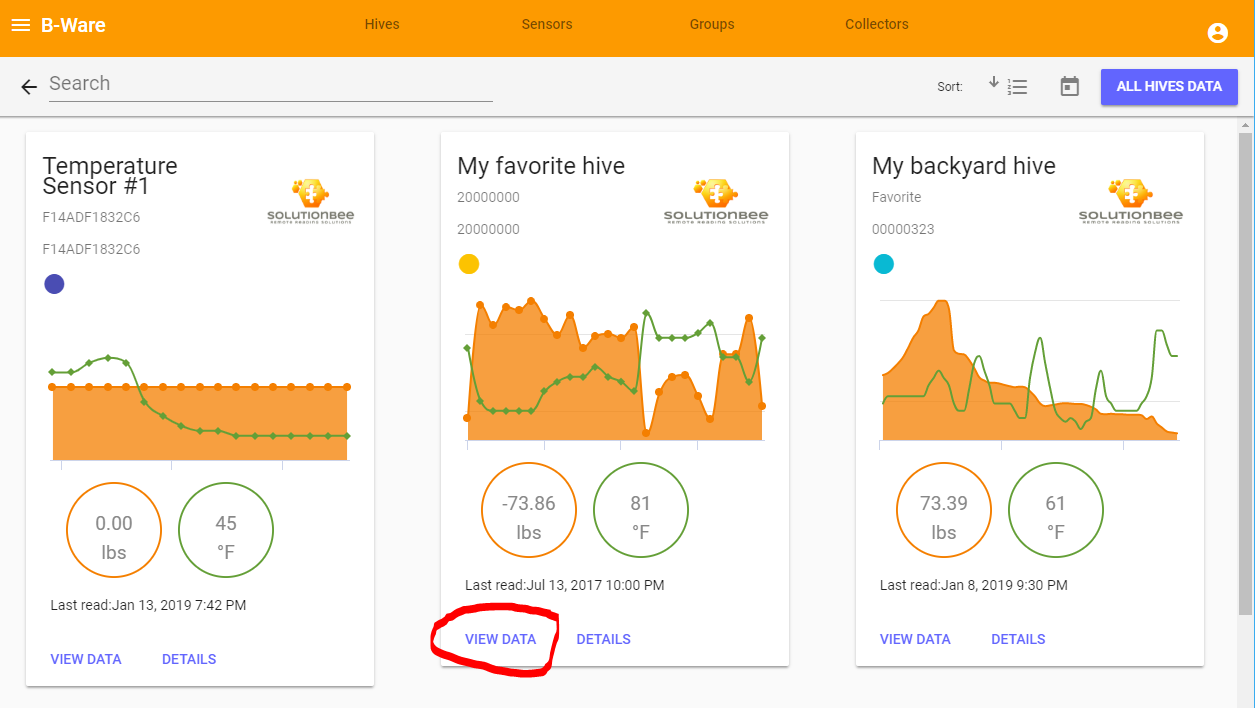Screen dimensions: 1255x708
Task: Click the cyan color dot on My backyard hive
Action: [x=884, y=264]
